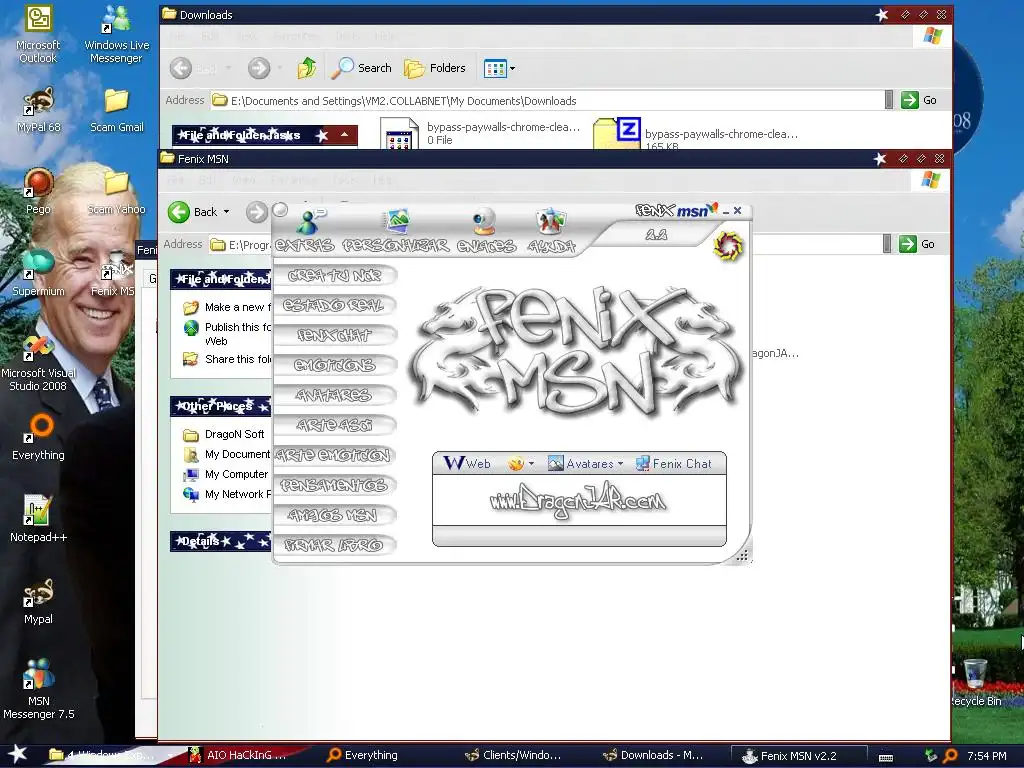Expand the Details panel header

[221, 541]
